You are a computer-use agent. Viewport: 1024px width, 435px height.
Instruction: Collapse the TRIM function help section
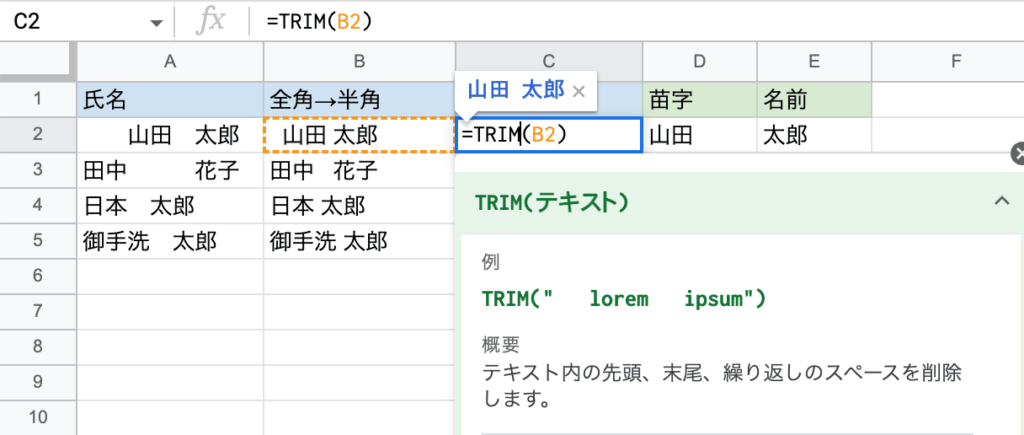click(x=1001, y=202)
